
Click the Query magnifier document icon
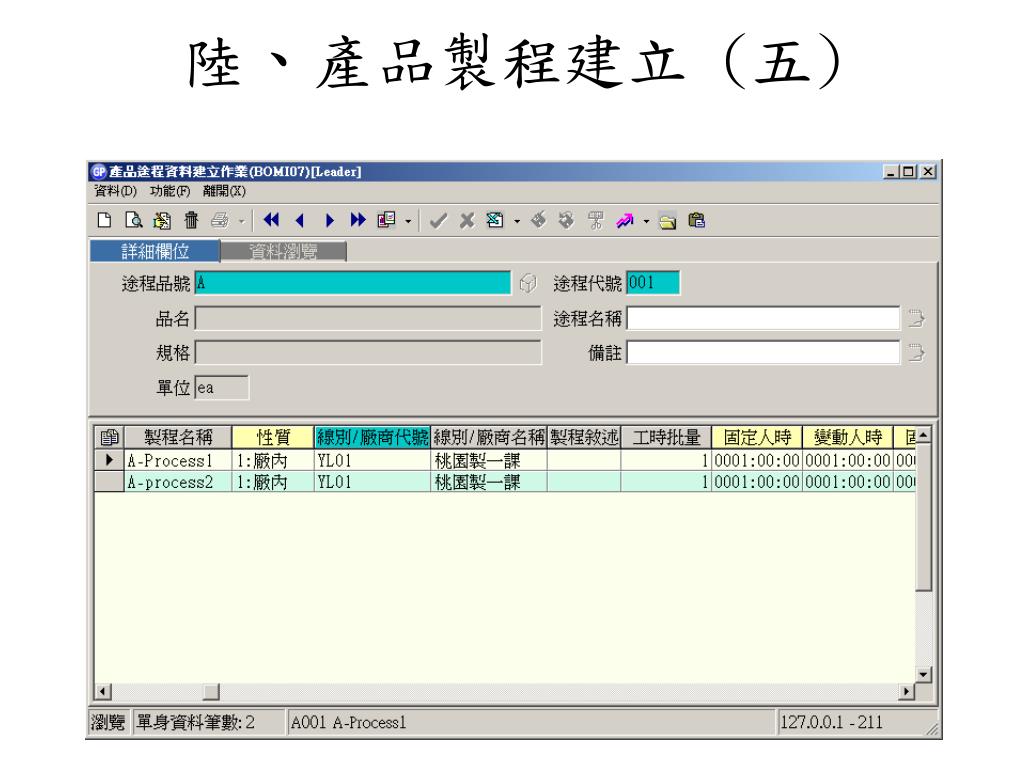pos(133,220)
